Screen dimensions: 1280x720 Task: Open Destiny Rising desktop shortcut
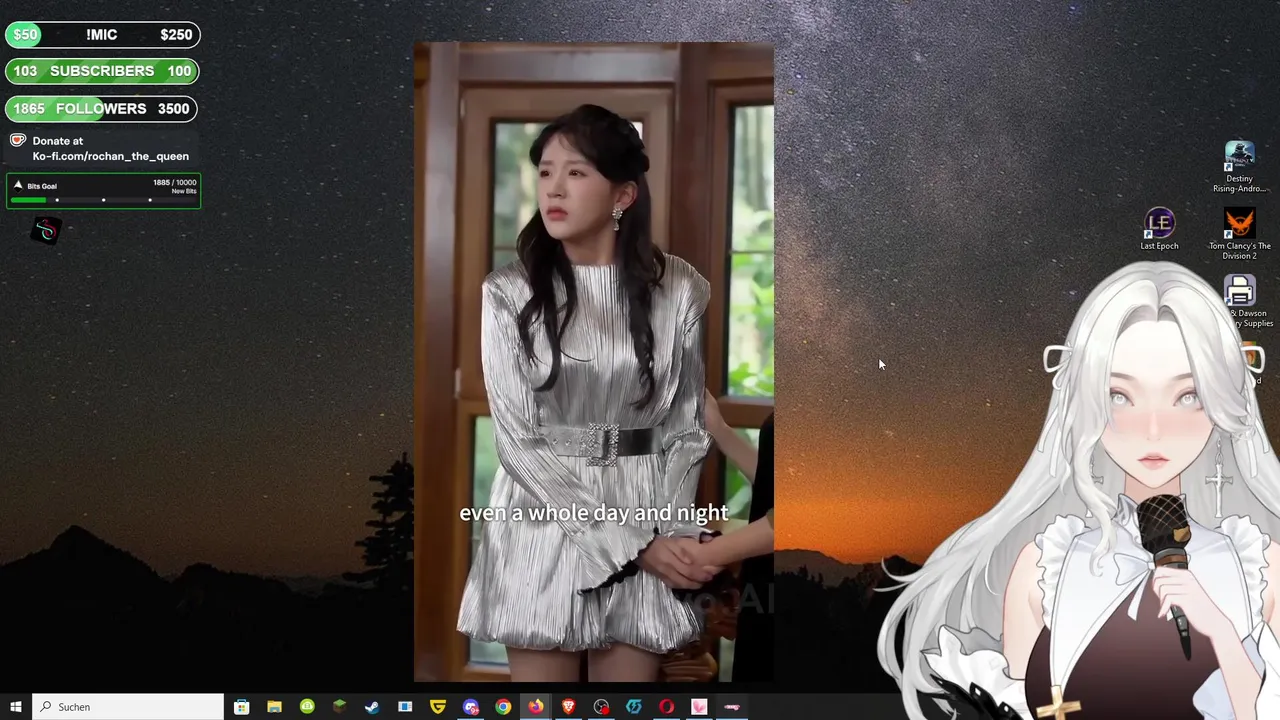pos(1239,167)
